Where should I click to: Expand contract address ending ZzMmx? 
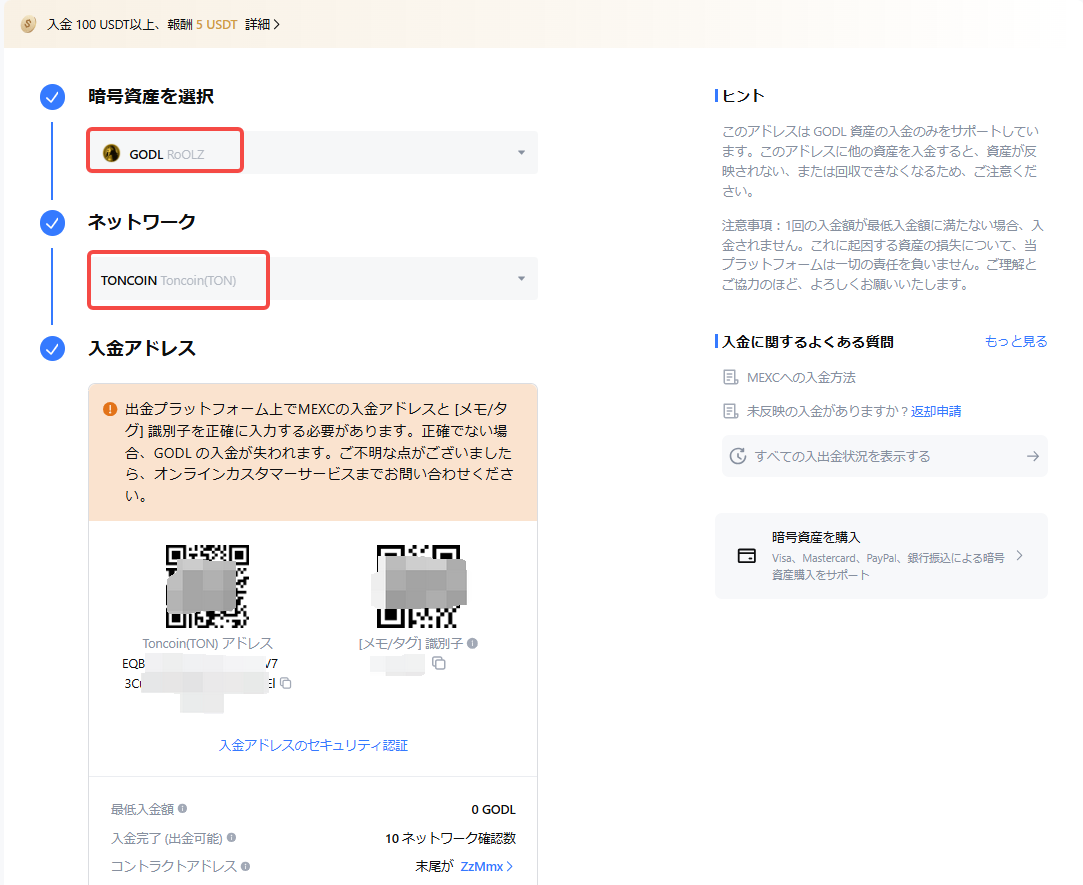(x=487, y=867)
